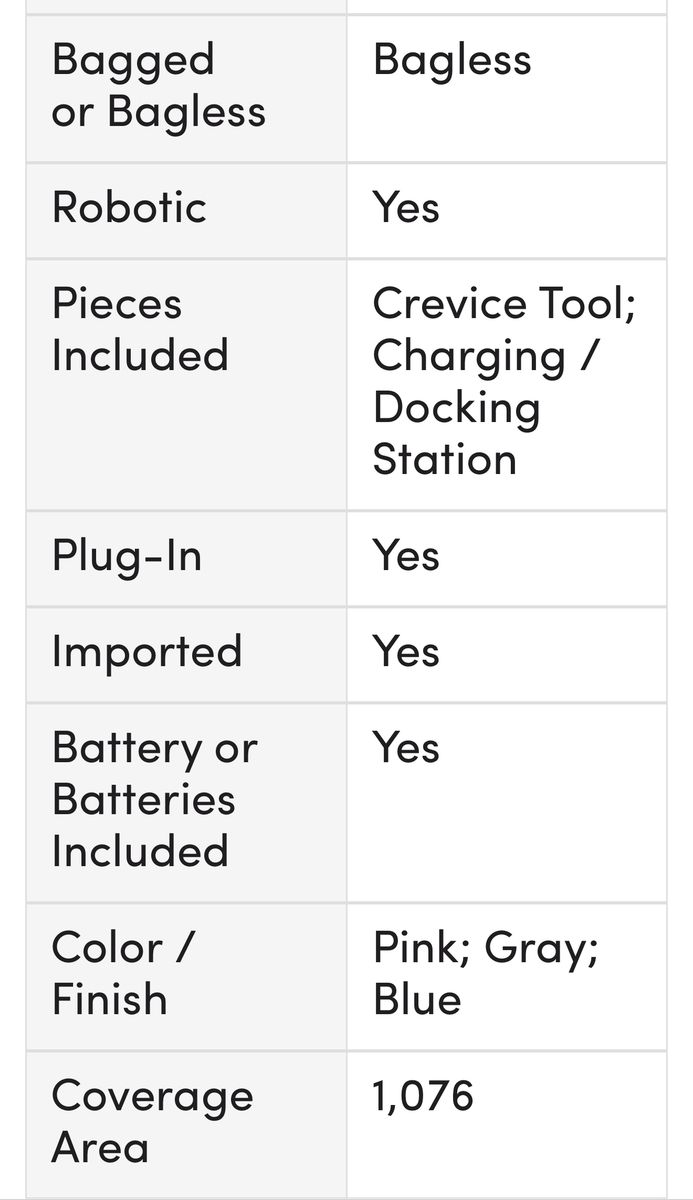
Task: Click the word "Blue" in the color values
Action: (x=417, y=1000)
